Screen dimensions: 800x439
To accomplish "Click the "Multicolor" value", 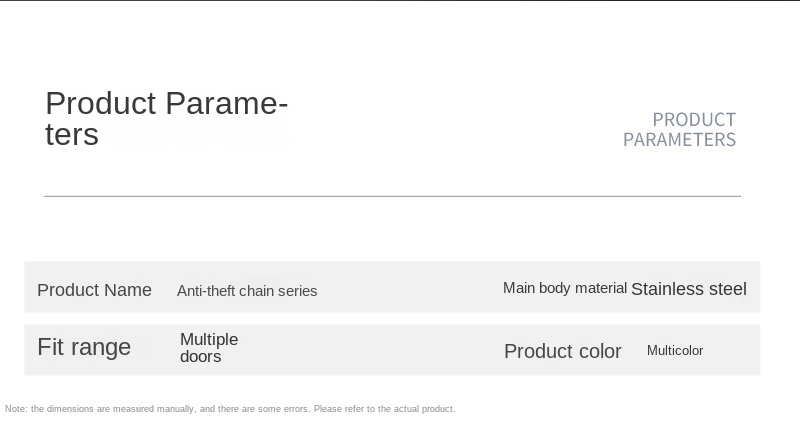I will [675, 351].
